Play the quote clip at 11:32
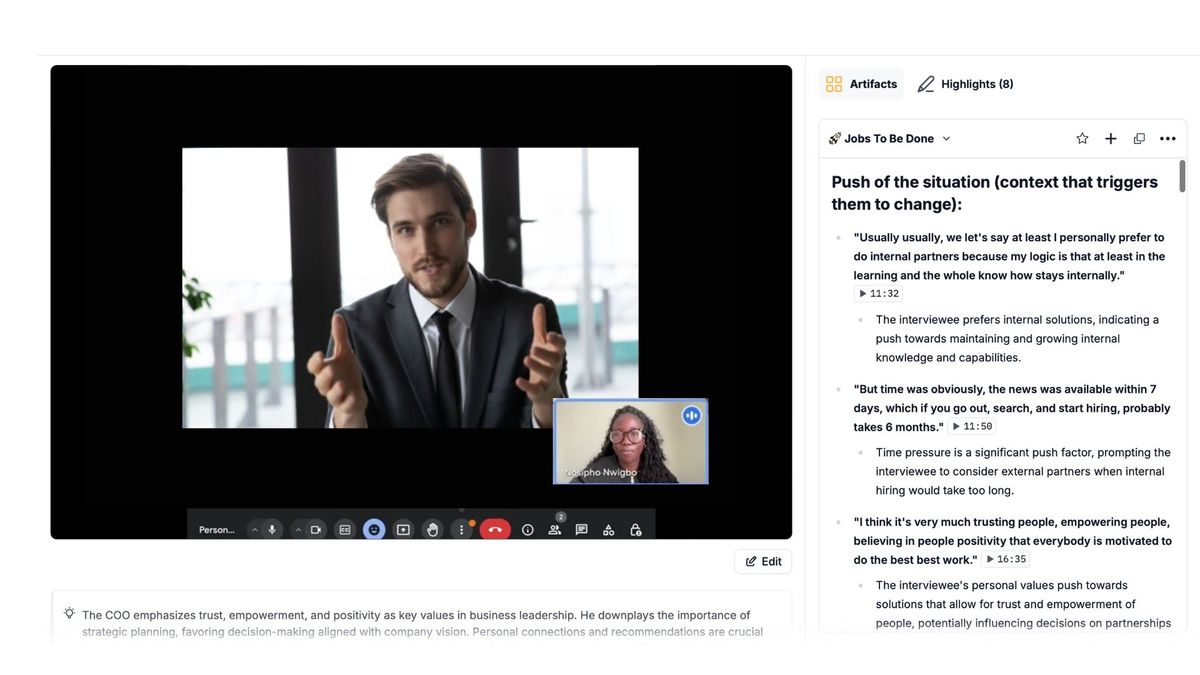The height and width of the screenshot is (675, 1200). point(877,293)
